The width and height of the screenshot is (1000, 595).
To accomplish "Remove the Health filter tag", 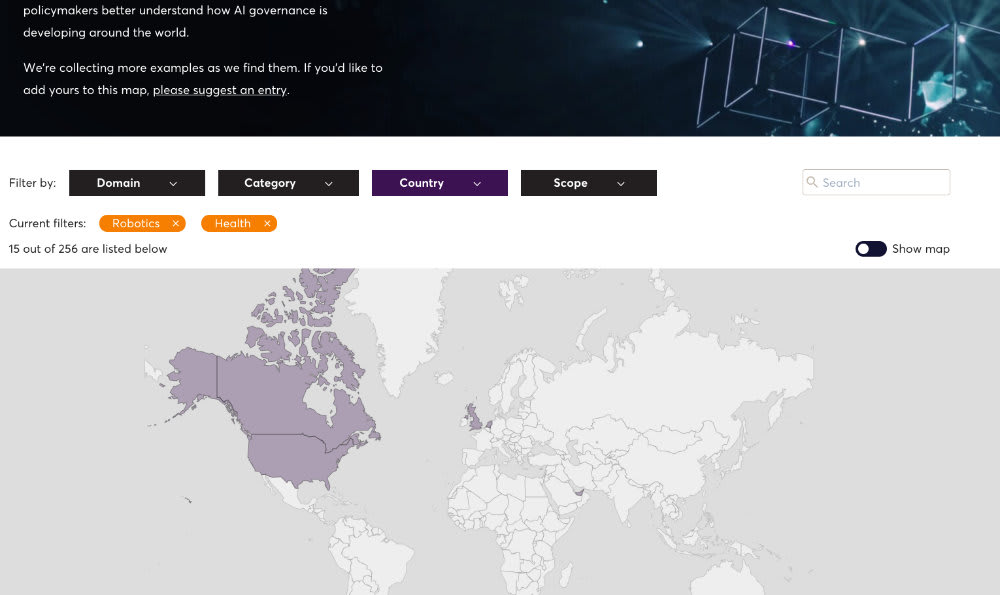I will [x=267, y=223].
